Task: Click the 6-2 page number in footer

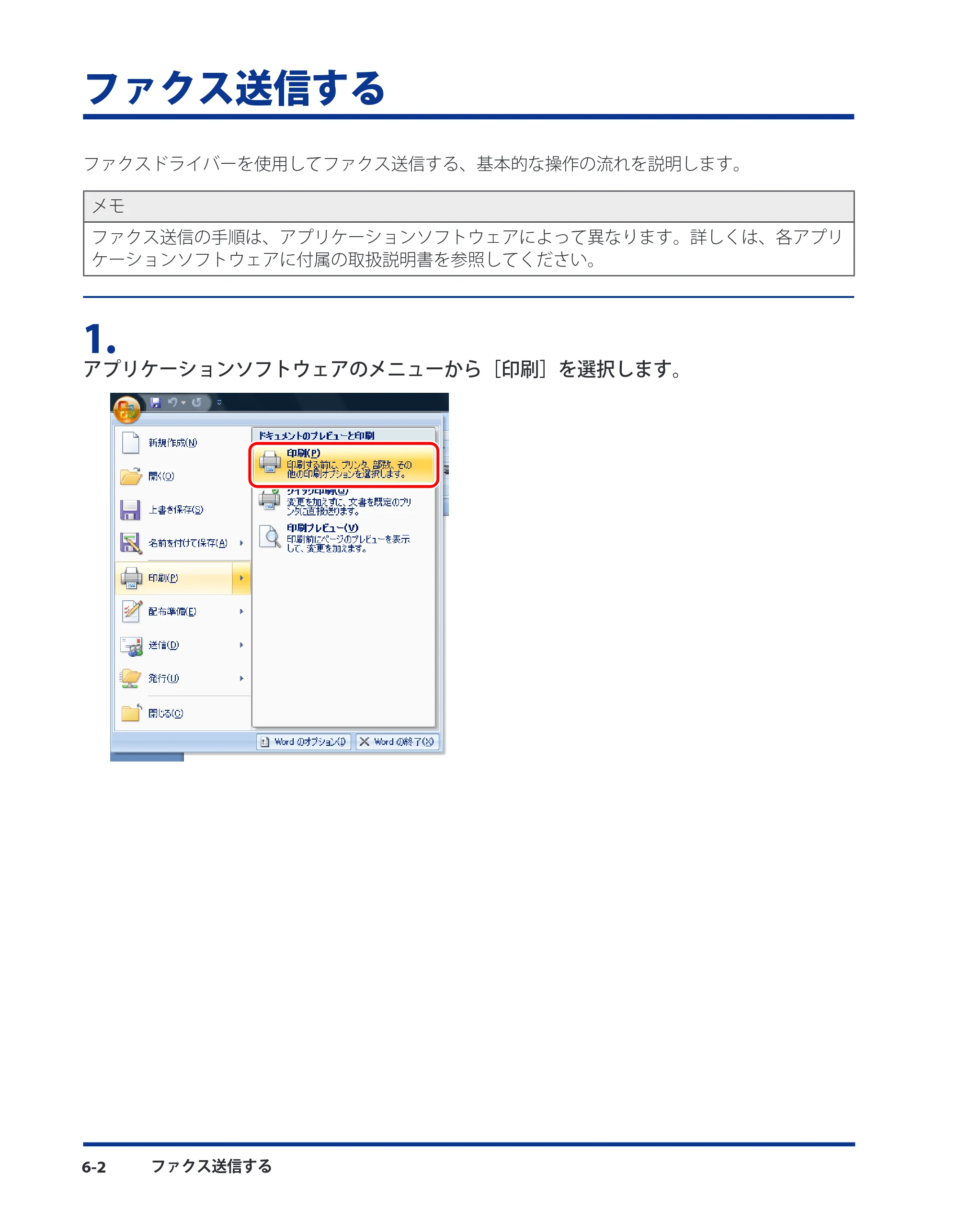Action: click(x=94, y=1168)
